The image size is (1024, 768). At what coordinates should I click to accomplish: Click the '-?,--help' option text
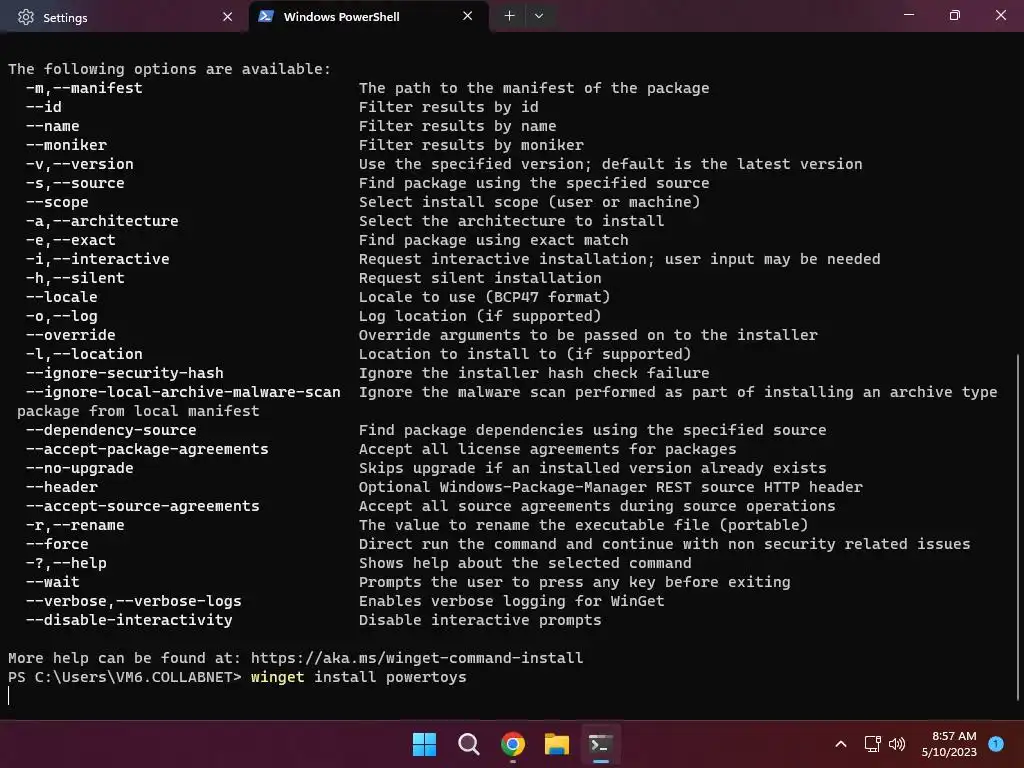pyautogui.click(x=66, y=562)
